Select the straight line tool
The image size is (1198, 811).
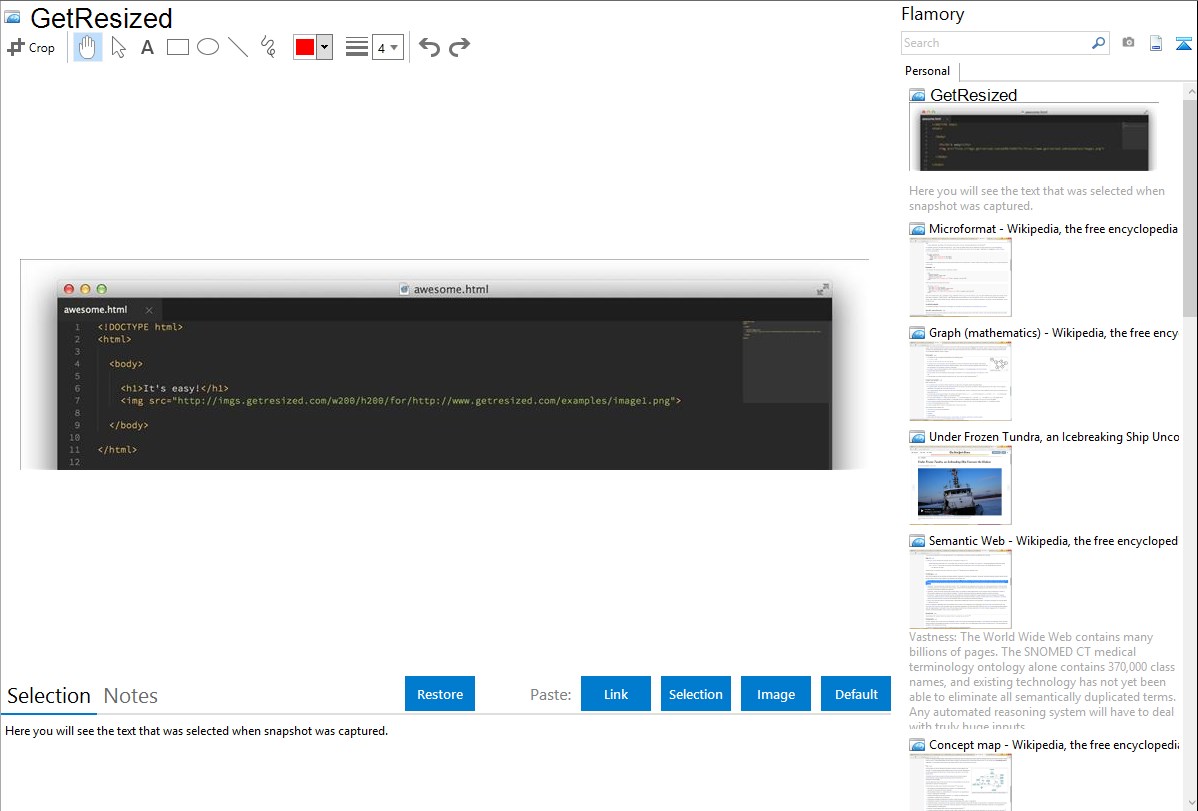[x=238, y=47]
